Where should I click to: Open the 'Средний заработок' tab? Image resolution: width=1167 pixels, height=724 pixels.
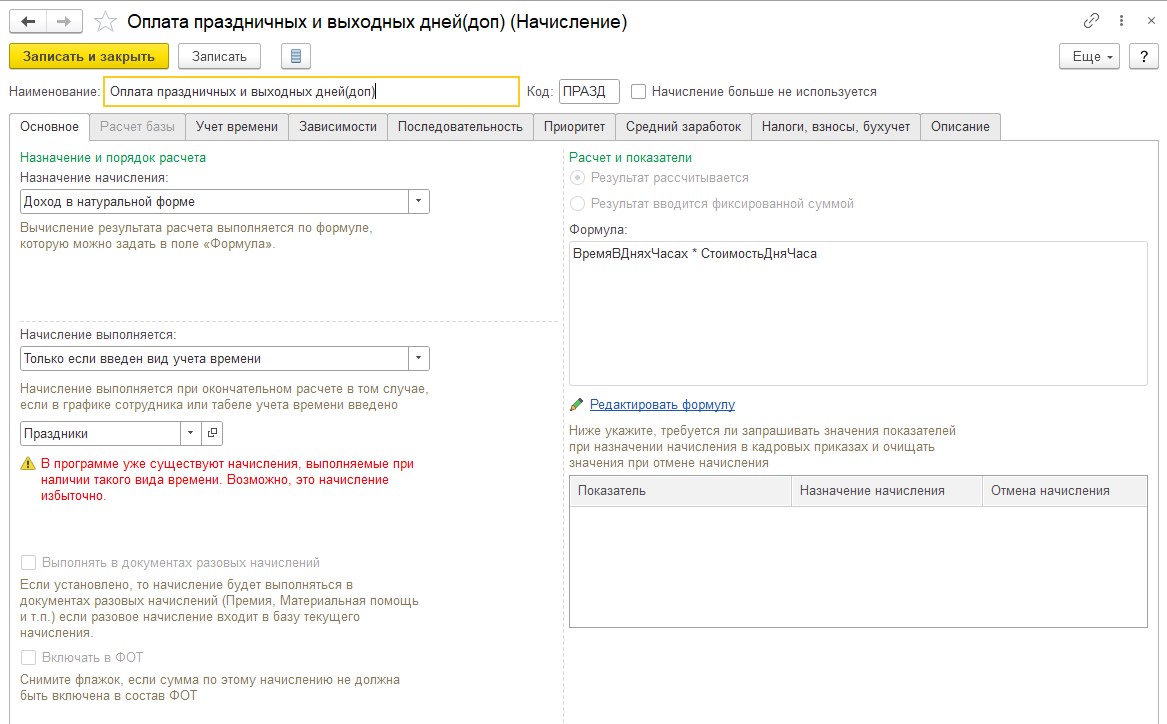point(683,127)
